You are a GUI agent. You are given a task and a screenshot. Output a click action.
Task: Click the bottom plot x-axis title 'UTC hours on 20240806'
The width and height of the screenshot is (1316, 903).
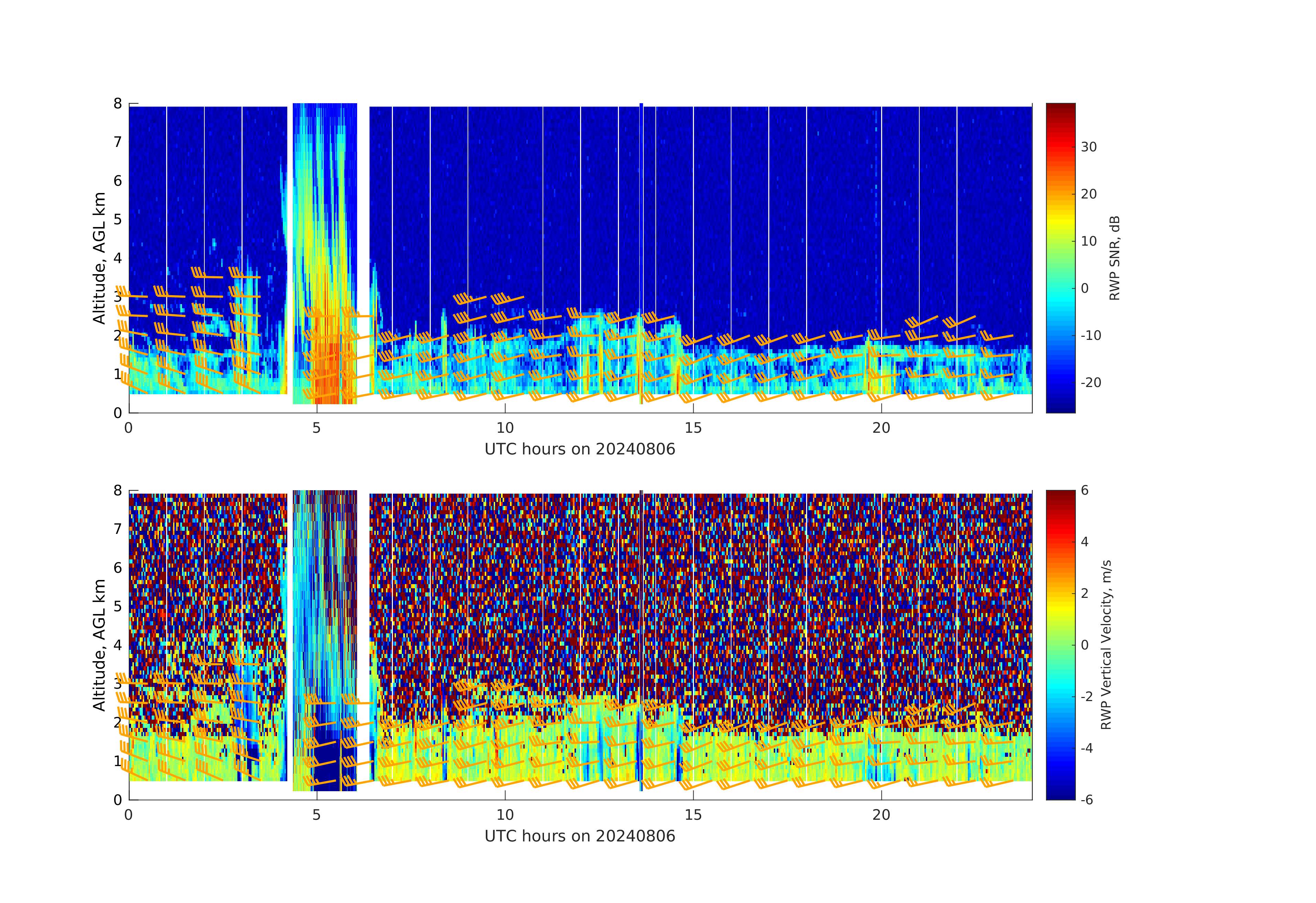tap(580, 836)
